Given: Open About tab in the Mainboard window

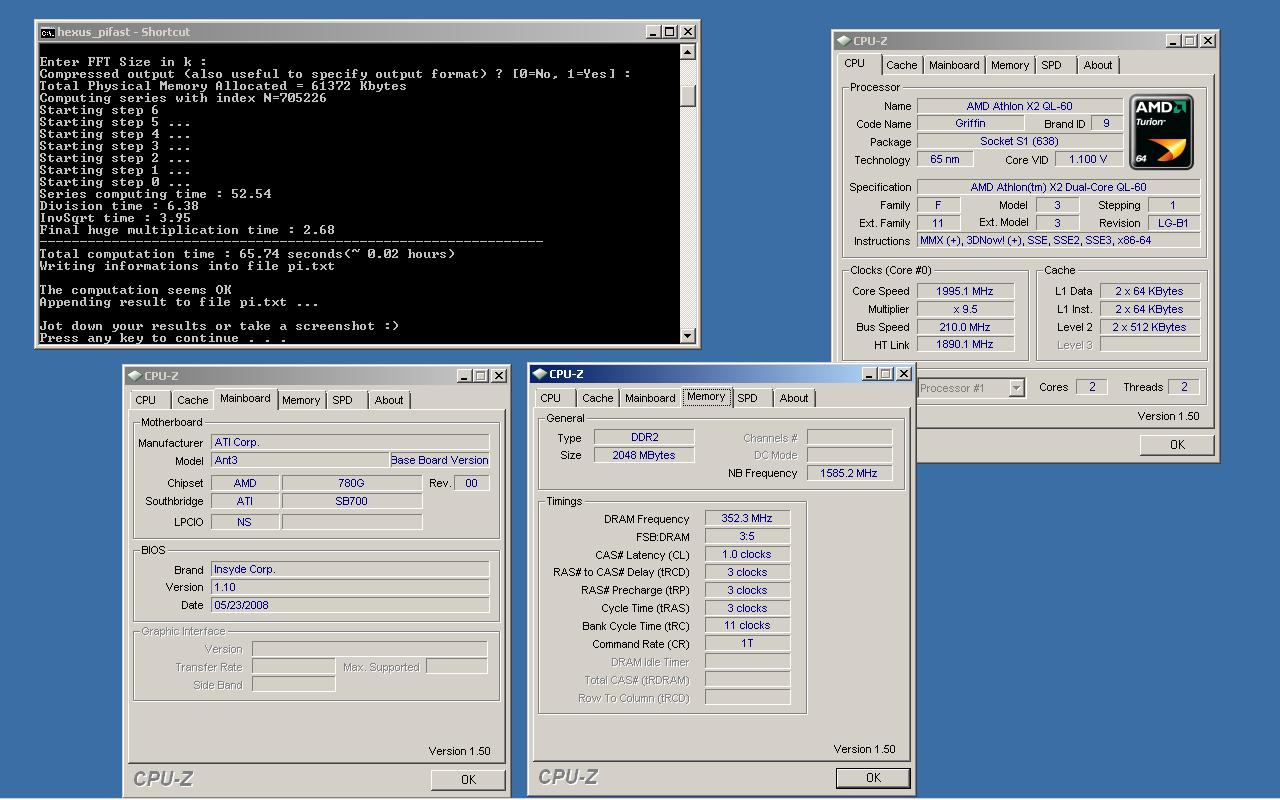Looking at the screenshot, I should tap(389, 400).
